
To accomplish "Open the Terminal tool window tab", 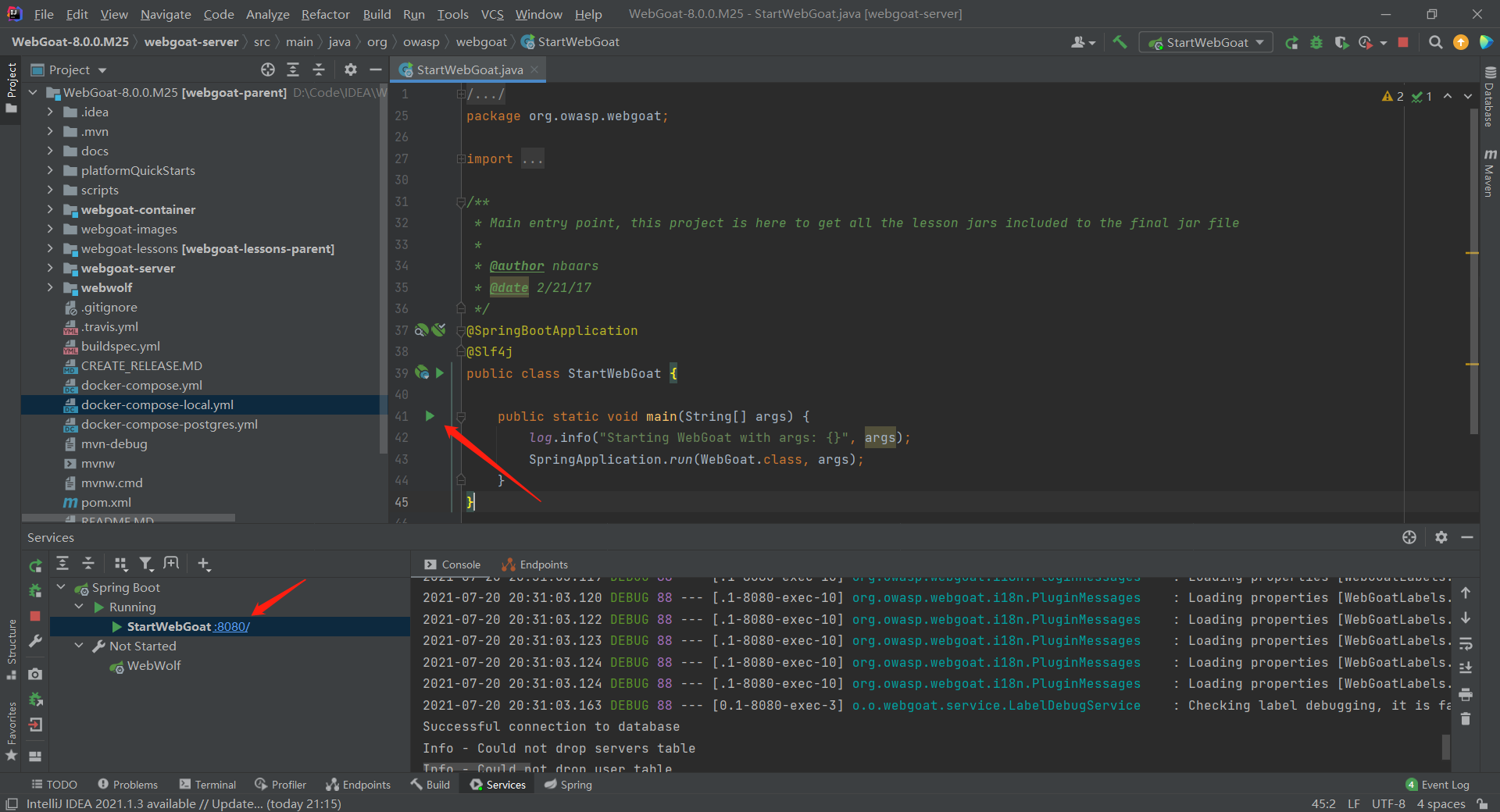I will tap(207, 785).
